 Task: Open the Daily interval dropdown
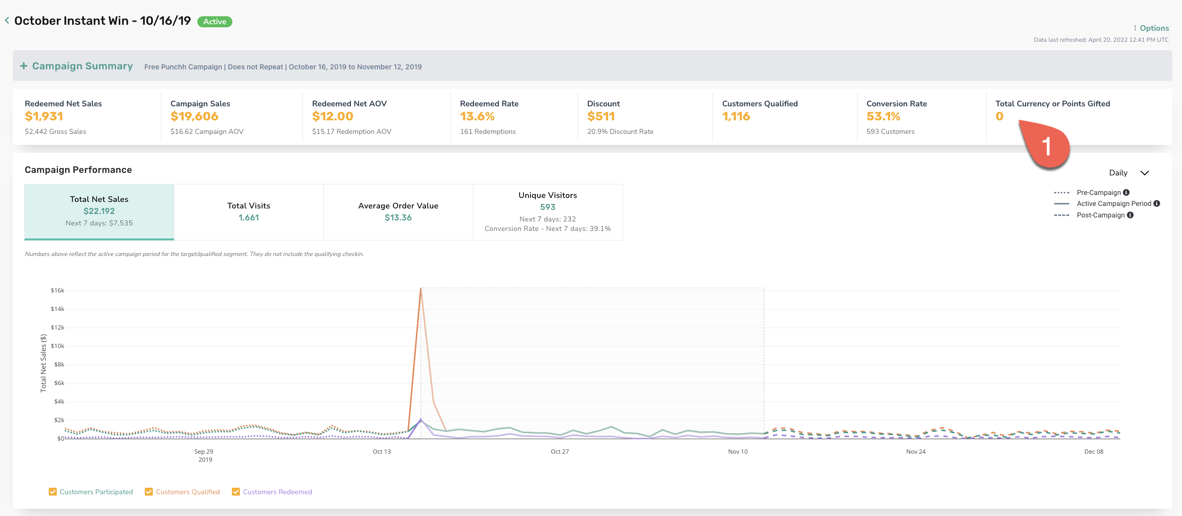click(x=1128, y=173)
